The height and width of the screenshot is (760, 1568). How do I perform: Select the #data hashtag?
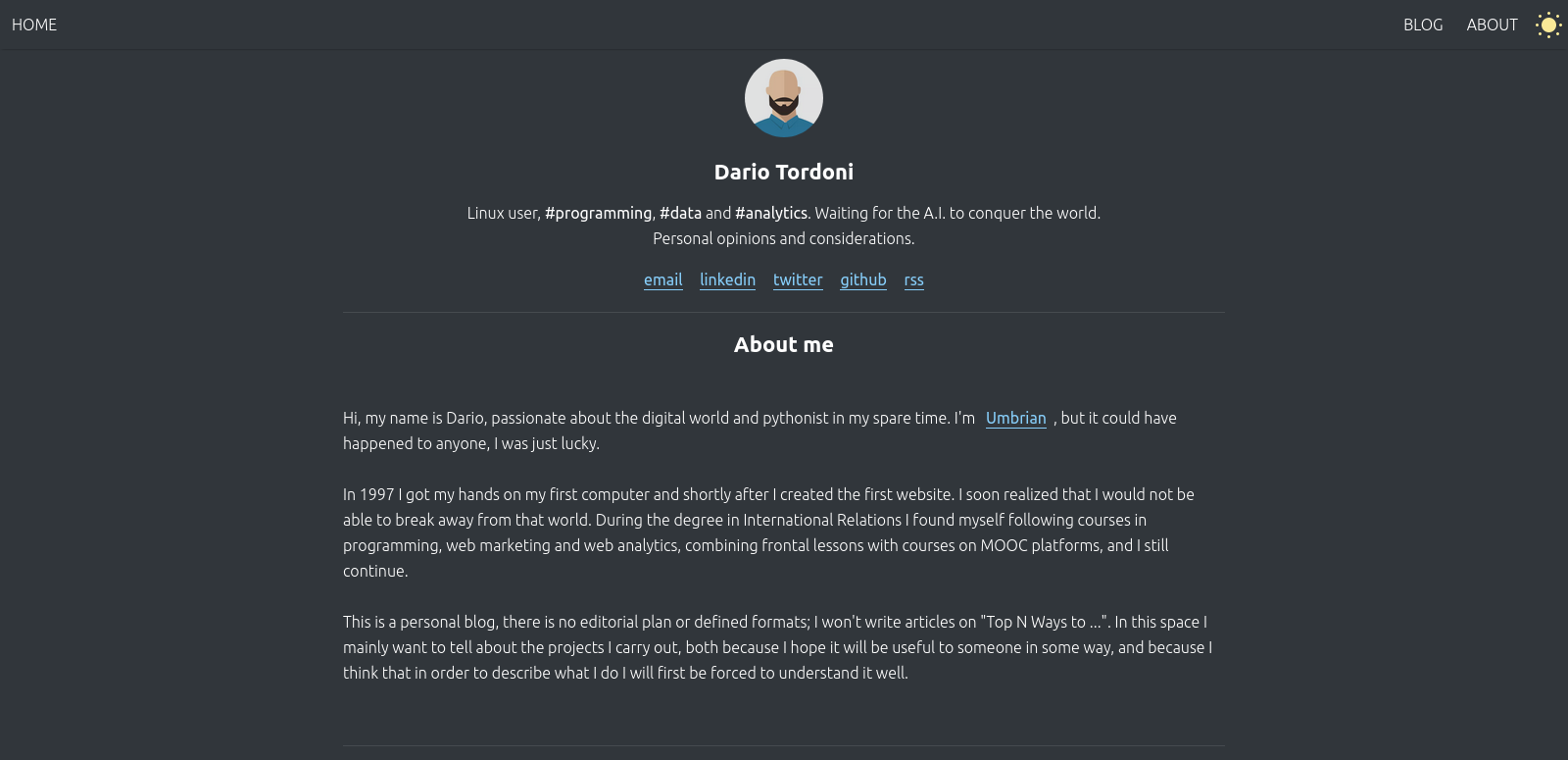(680, 213)
